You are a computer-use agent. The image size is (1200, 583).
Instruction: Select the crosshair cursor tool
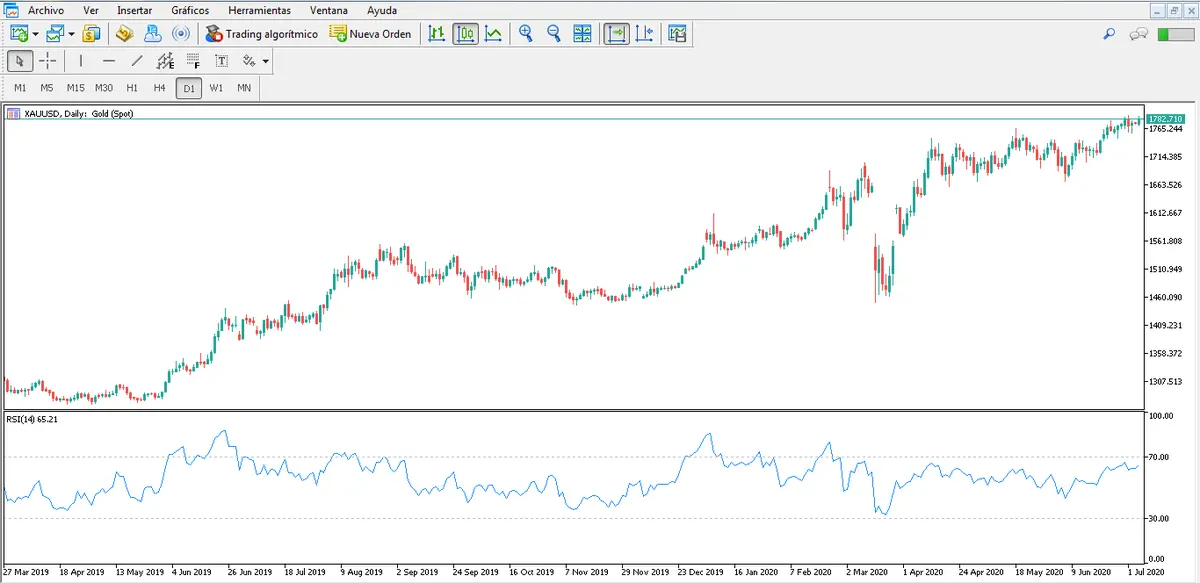point(47,61)
